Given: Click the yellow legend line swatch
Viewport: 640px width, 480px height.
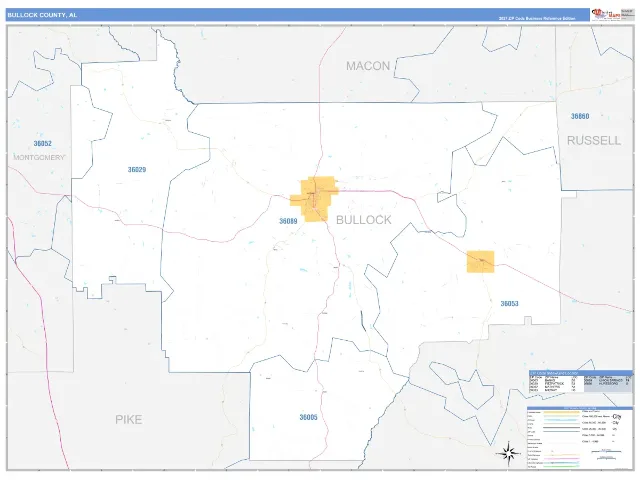Looking at the screenshot, I should coord(562,412).
